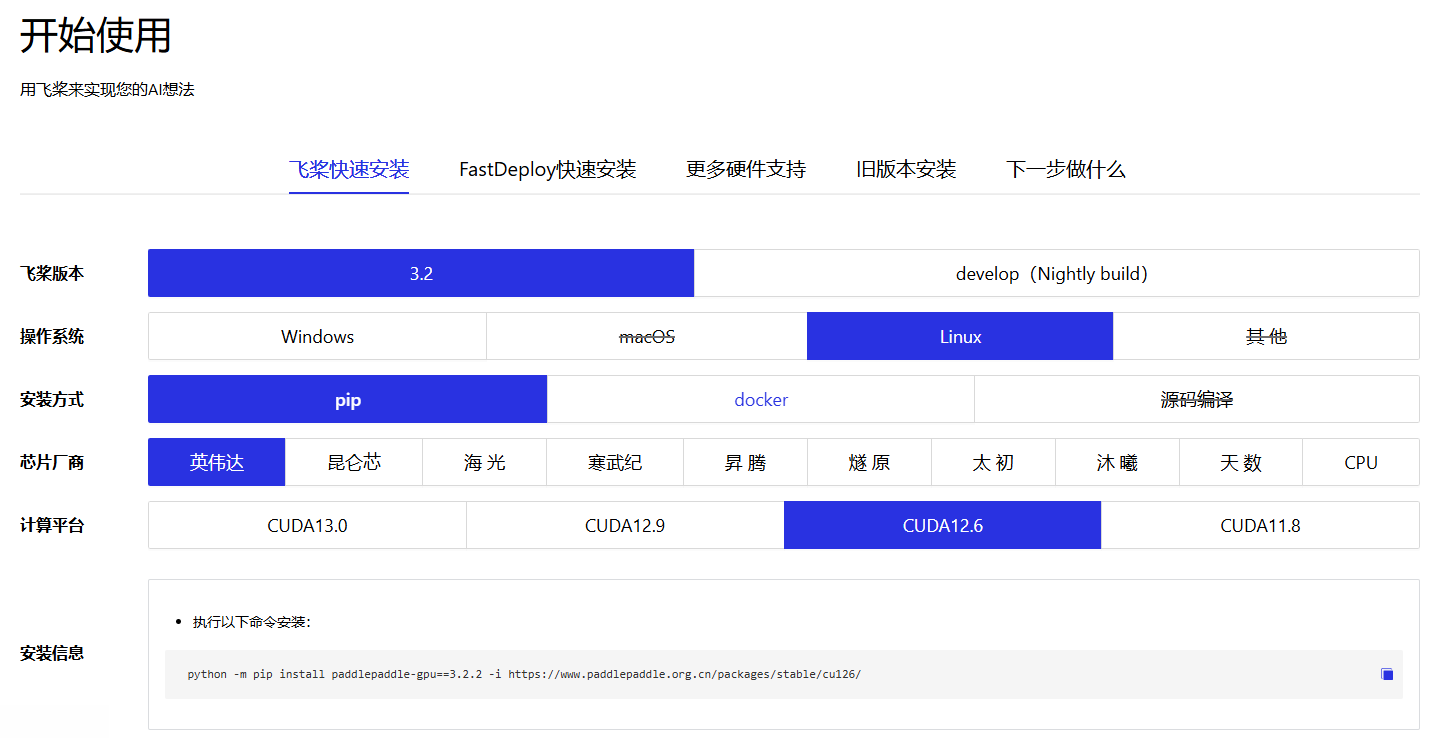Select CPU as chip option

1361,462
